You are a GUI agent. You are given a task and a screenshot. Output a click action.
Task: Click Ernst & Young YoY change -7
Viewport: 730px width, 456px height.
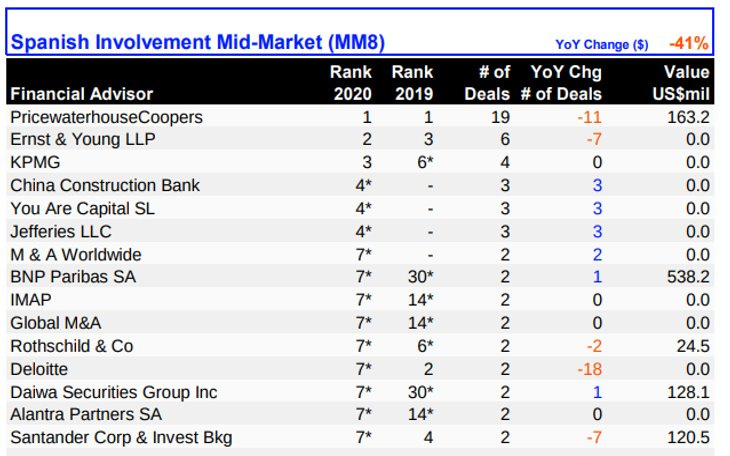click(x=594, y=139)
